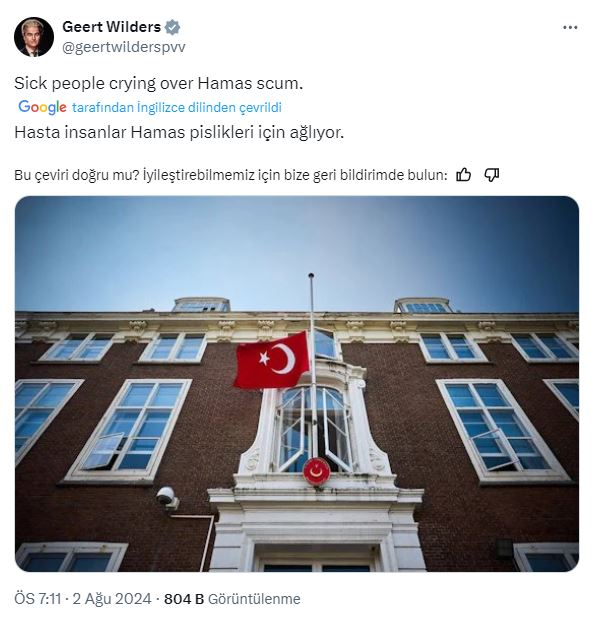Open the three-dots more options menu

[x=570, y=27]
